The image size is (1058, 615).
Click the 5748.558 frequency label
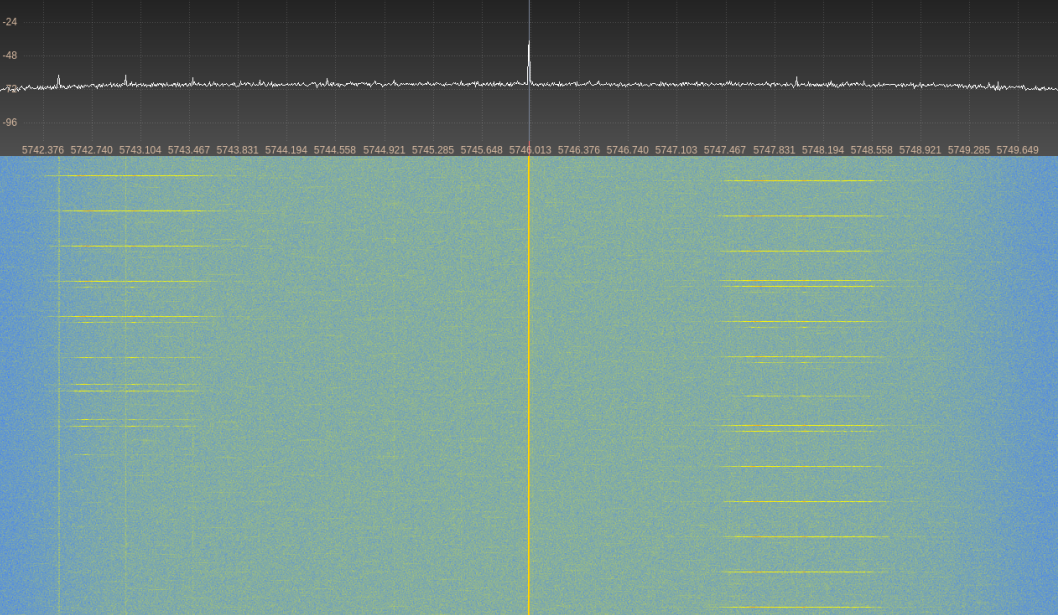pyautogui.click(x=871, y=150)
